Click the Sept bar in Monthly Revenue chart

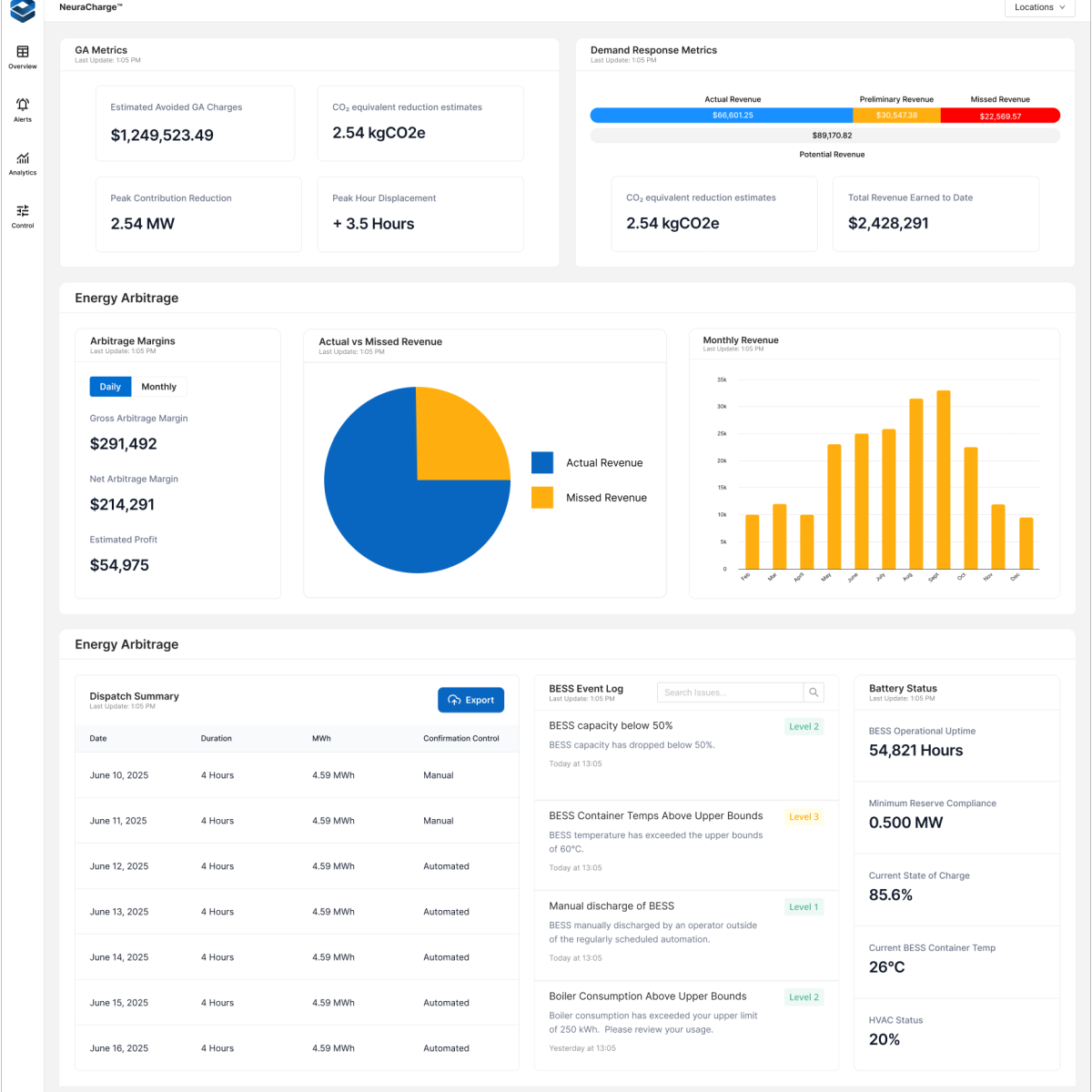944,480
